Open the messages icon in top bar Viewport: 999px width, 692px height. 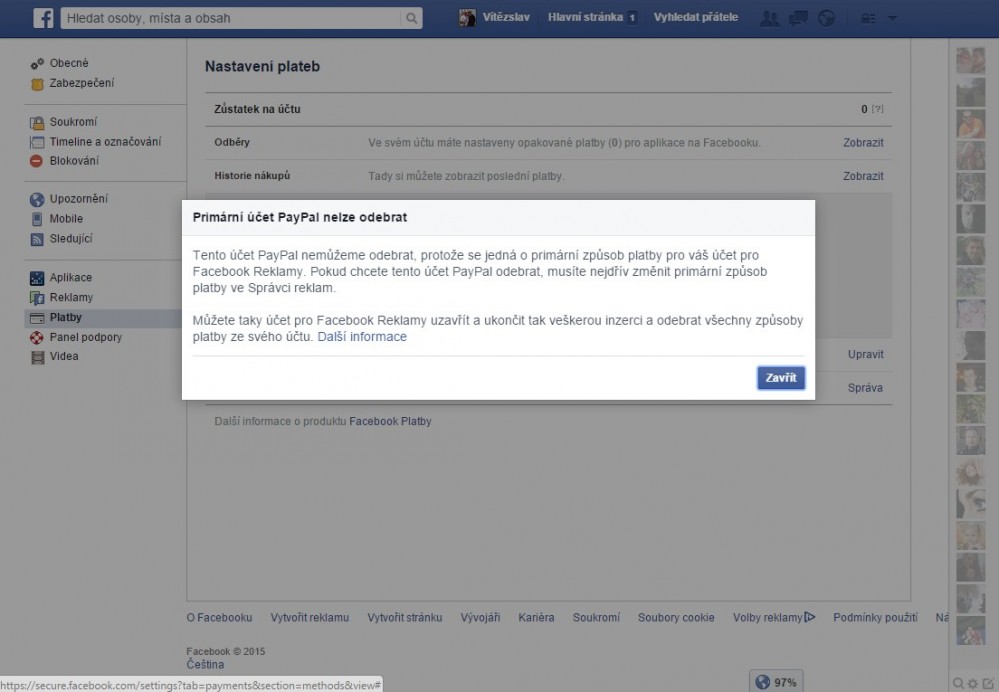(798, 18)
